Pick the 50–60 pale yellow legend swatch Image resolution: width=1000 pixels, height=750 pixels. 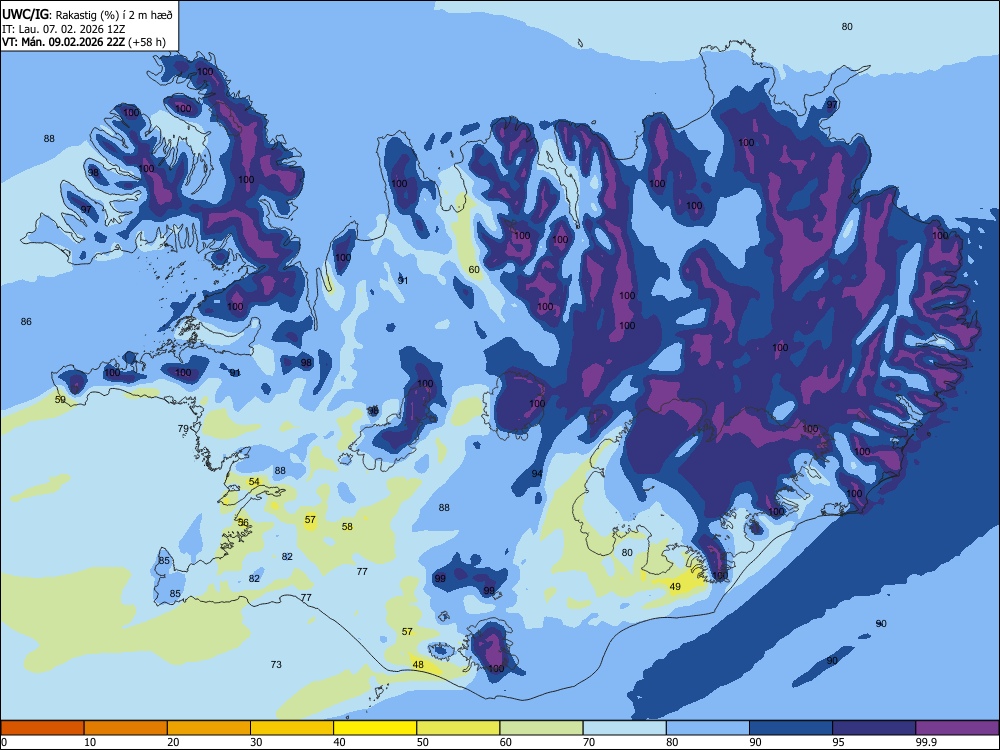tap(458, 728)
